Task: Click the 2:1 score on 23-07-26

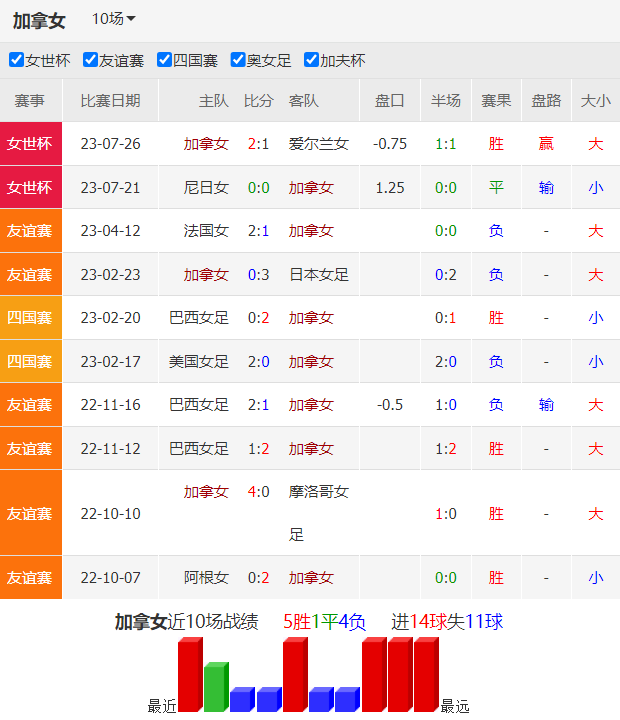Action: pos(258,144)
